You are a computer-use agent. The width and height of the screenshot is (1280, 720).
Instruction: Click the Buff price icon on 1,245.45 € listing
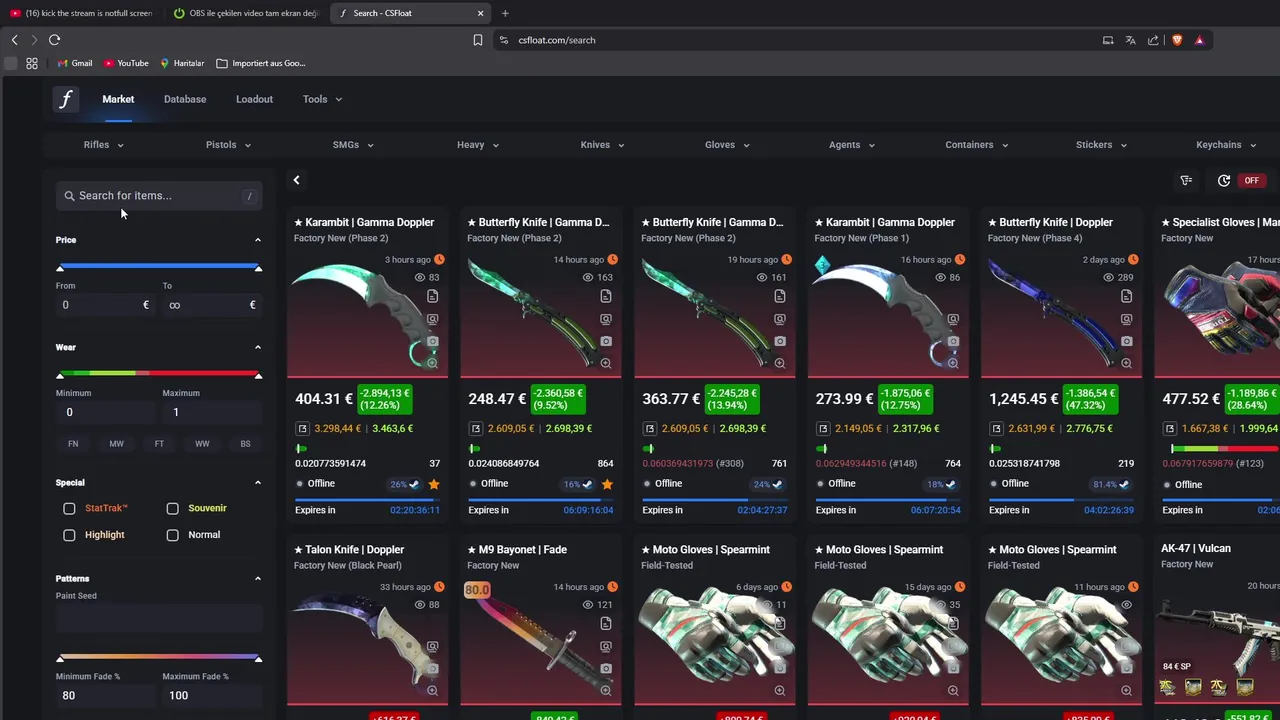996,429
